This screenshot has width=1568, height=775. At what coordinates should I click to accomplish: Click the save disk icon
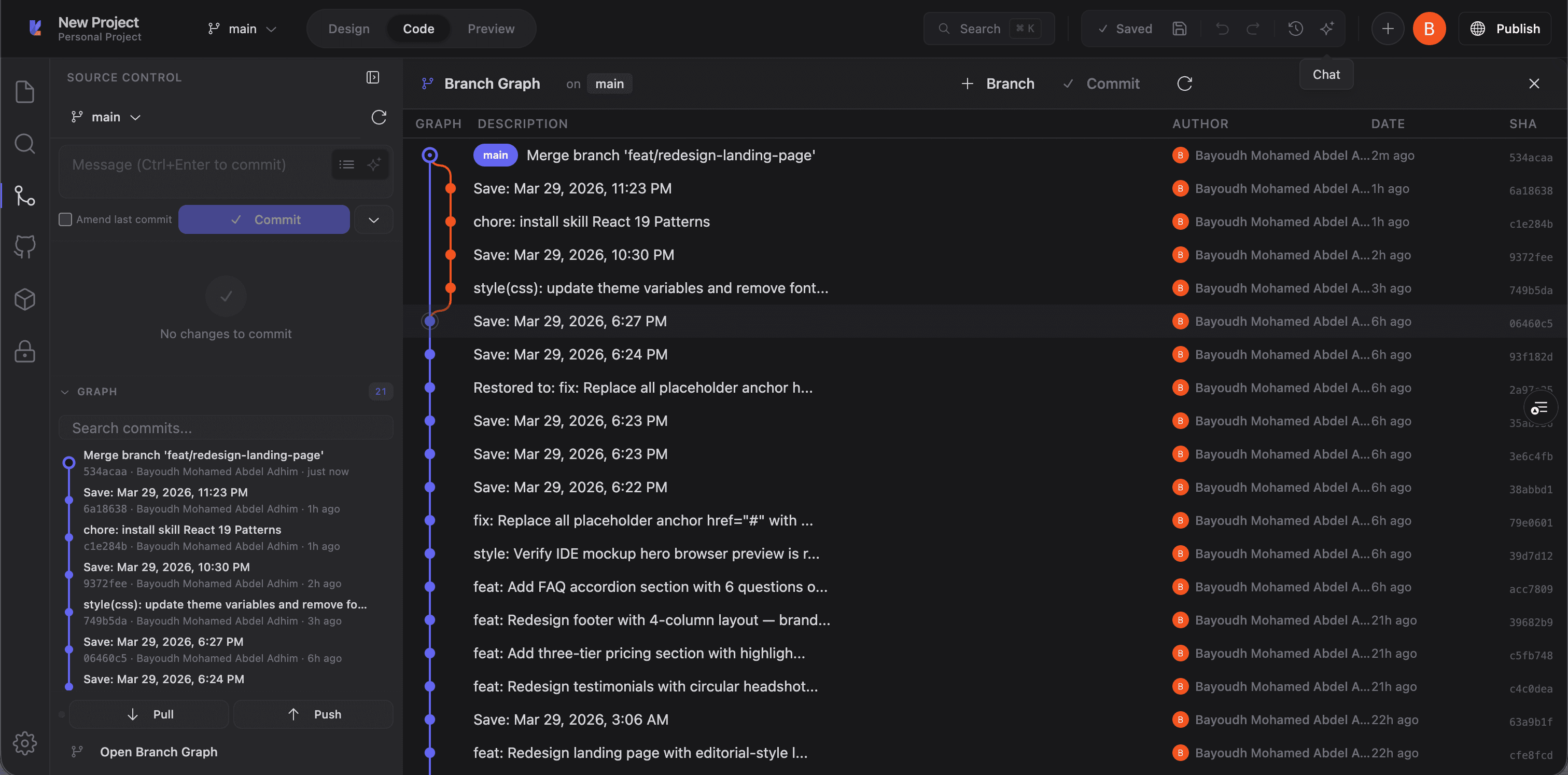[x=1179, y=29]
